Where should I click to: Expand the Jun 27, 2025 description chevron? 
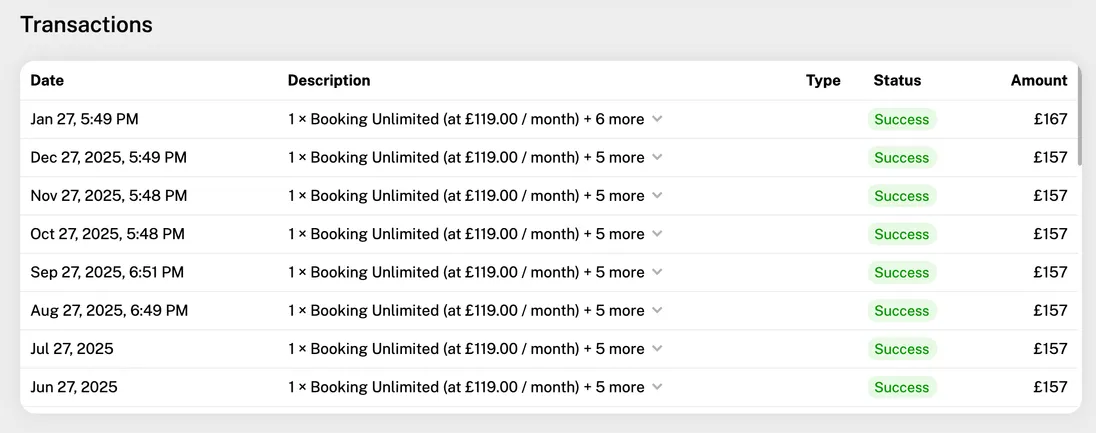pyautogui.click(x=657, y=387)
